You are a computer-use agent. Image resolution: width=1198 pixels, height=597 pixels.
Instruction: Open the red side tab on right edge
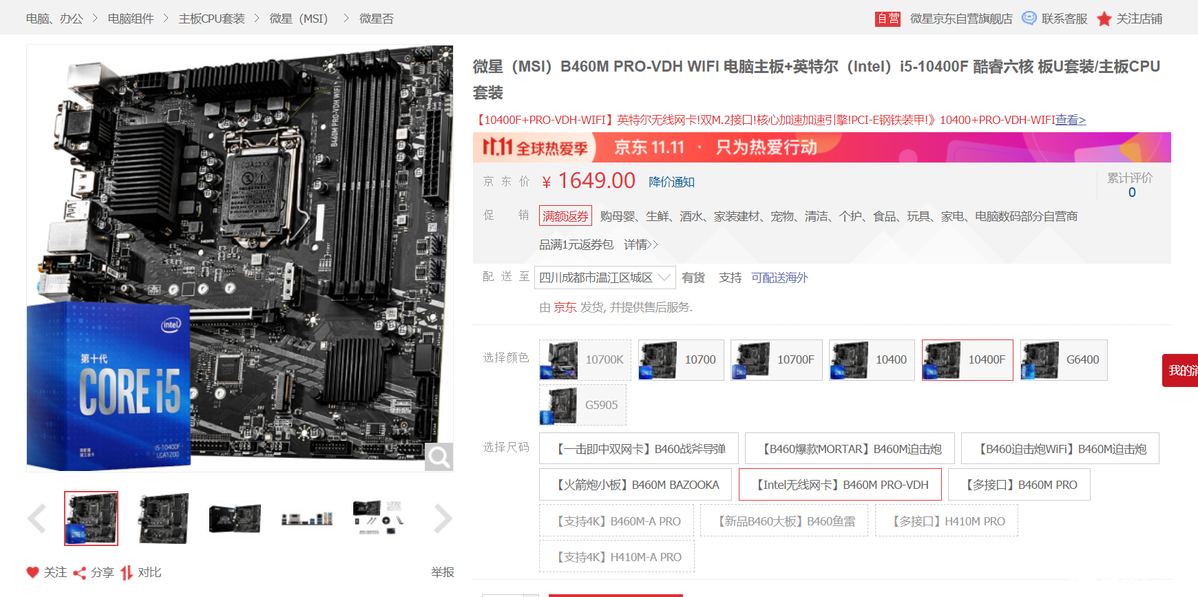(1180, 371)
